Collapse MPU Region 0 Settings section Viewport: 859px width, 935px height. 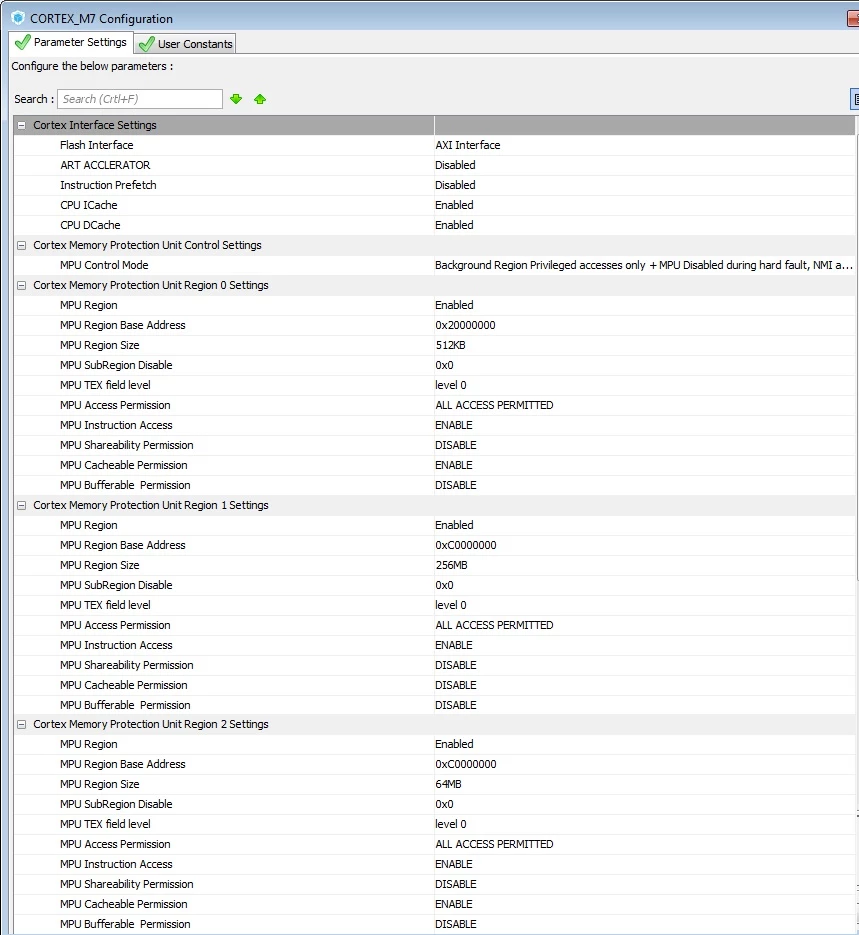pyautogui.click(x=21, y=285)
